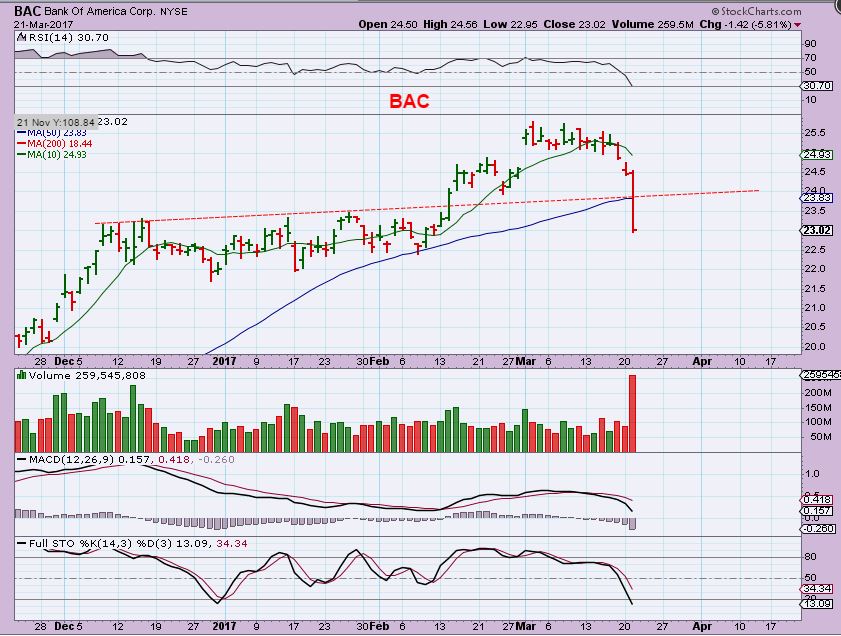Click the 25.5 price axis label
Viewport: 841px width, 636px height.
(x=815, y=132)
